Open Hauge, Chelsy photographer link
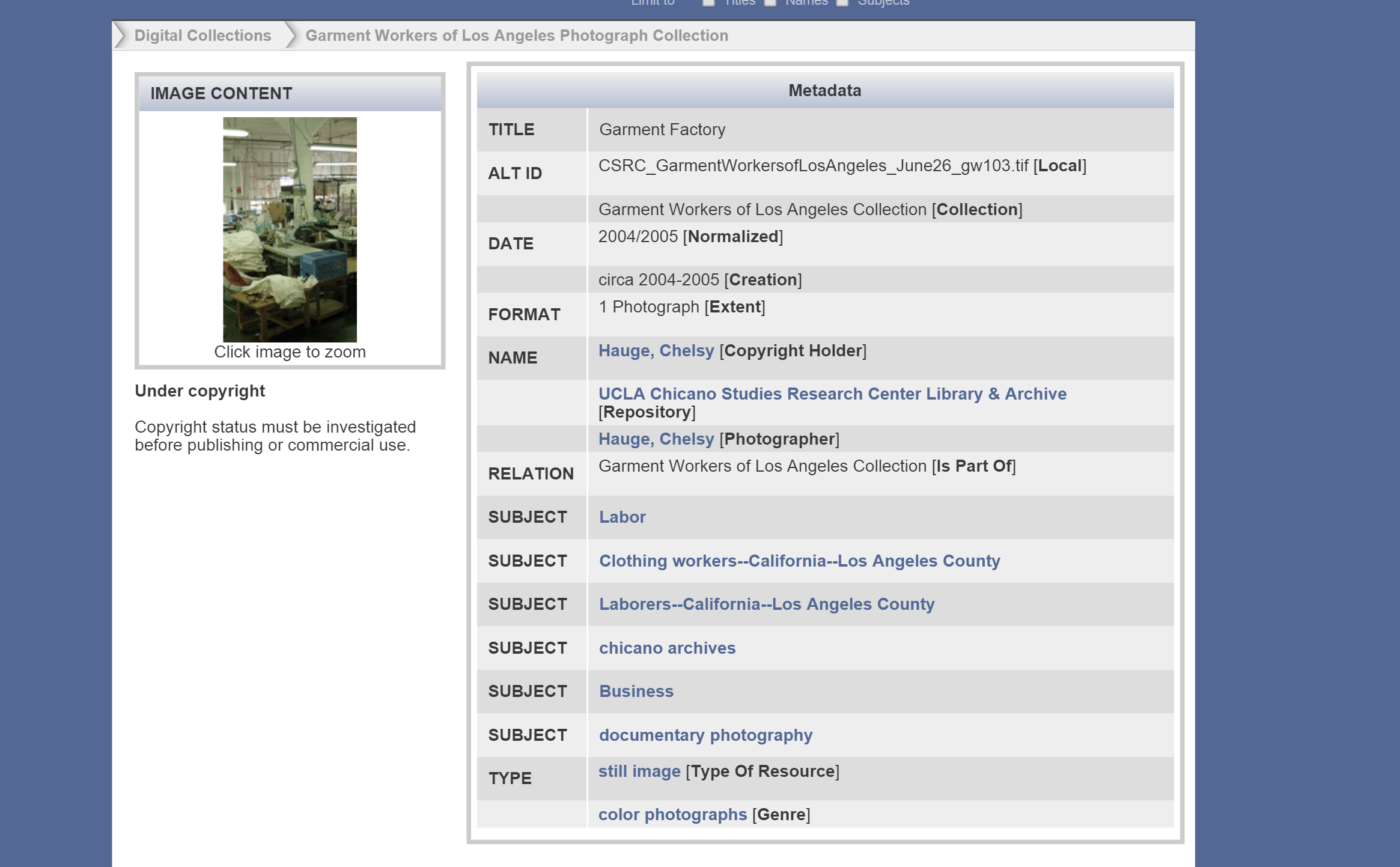The height and width of the screenshot is (867, 1400). (x=656, y=439)
